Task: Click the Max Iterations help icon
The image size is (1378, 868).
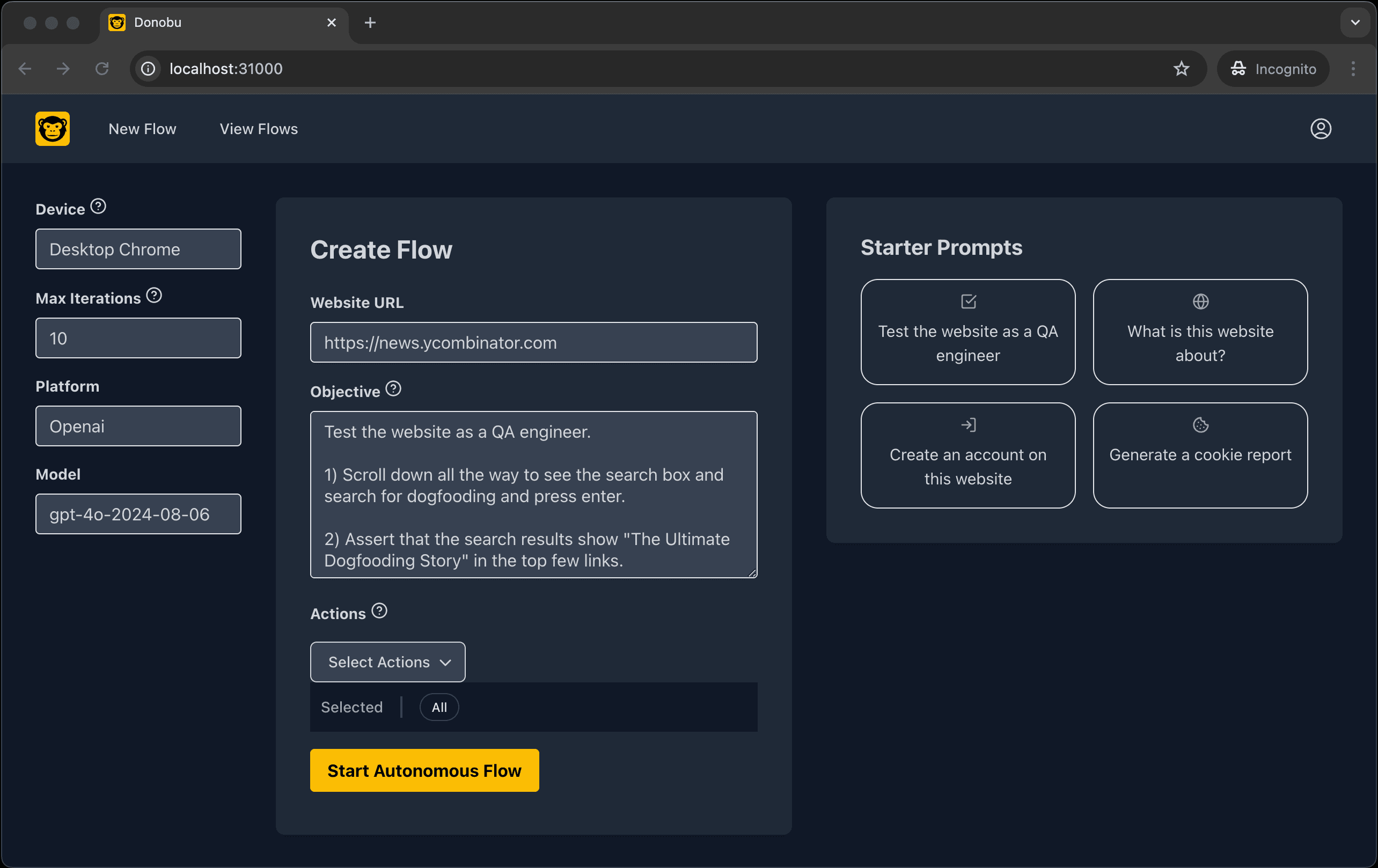Action: coord(154,296)
